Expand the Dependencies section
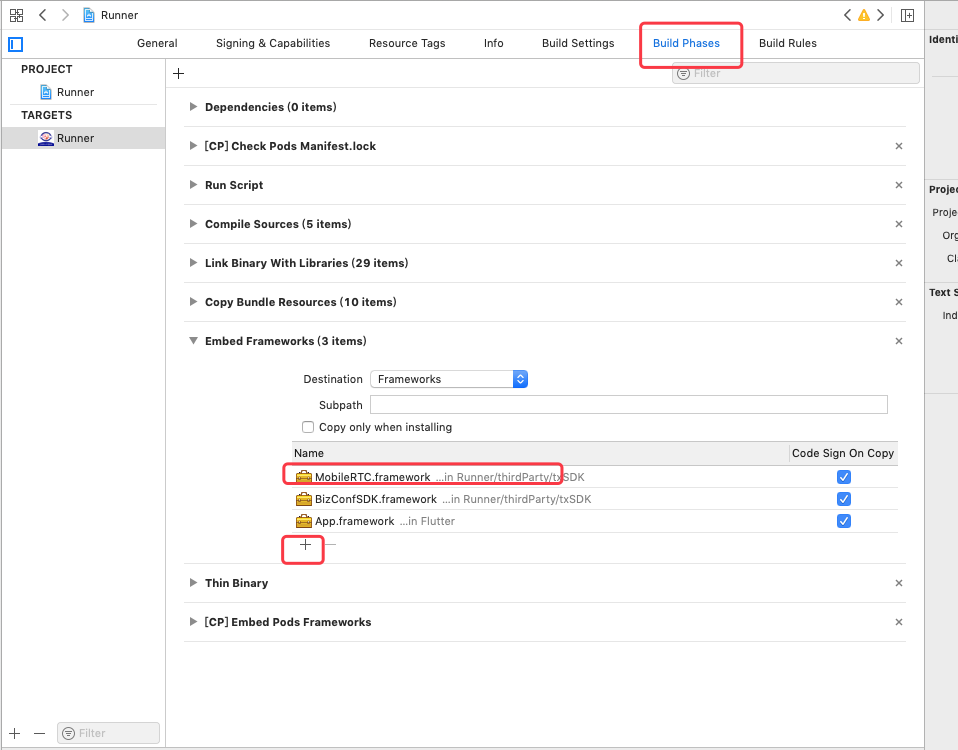The width and height of the screenshot is (958, 750). click(x=193, y=107)
